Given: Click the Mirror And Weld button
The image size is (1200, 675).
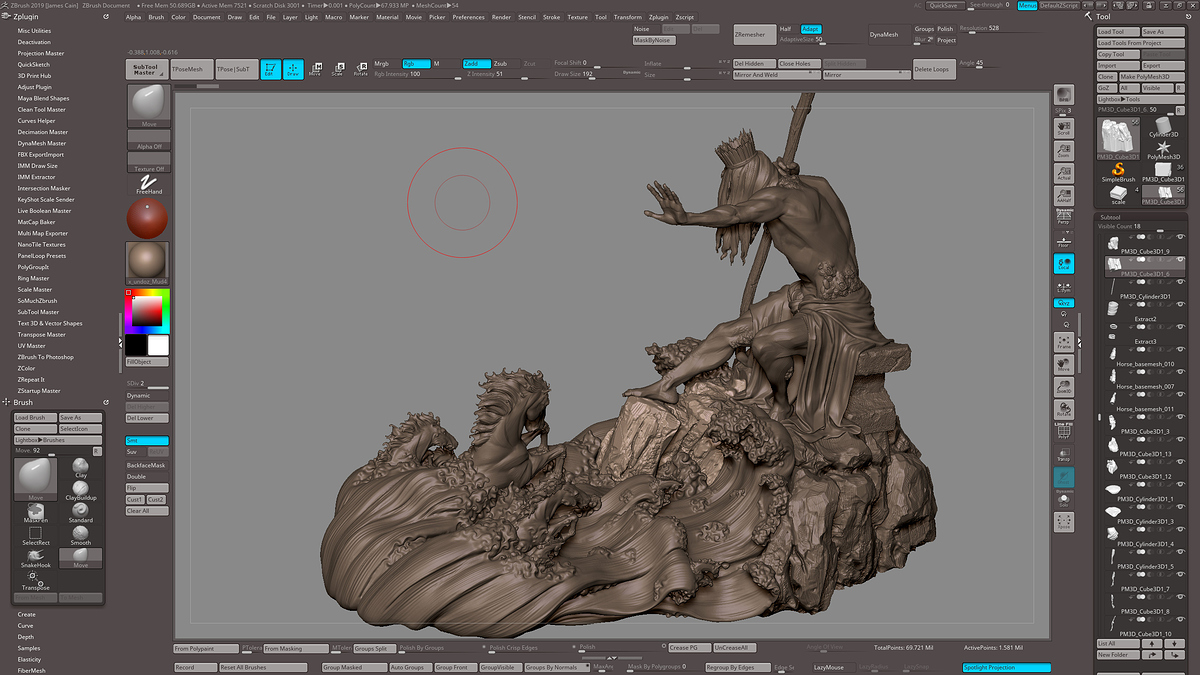Looking at the screenshot, I should [x=776, y=75].
